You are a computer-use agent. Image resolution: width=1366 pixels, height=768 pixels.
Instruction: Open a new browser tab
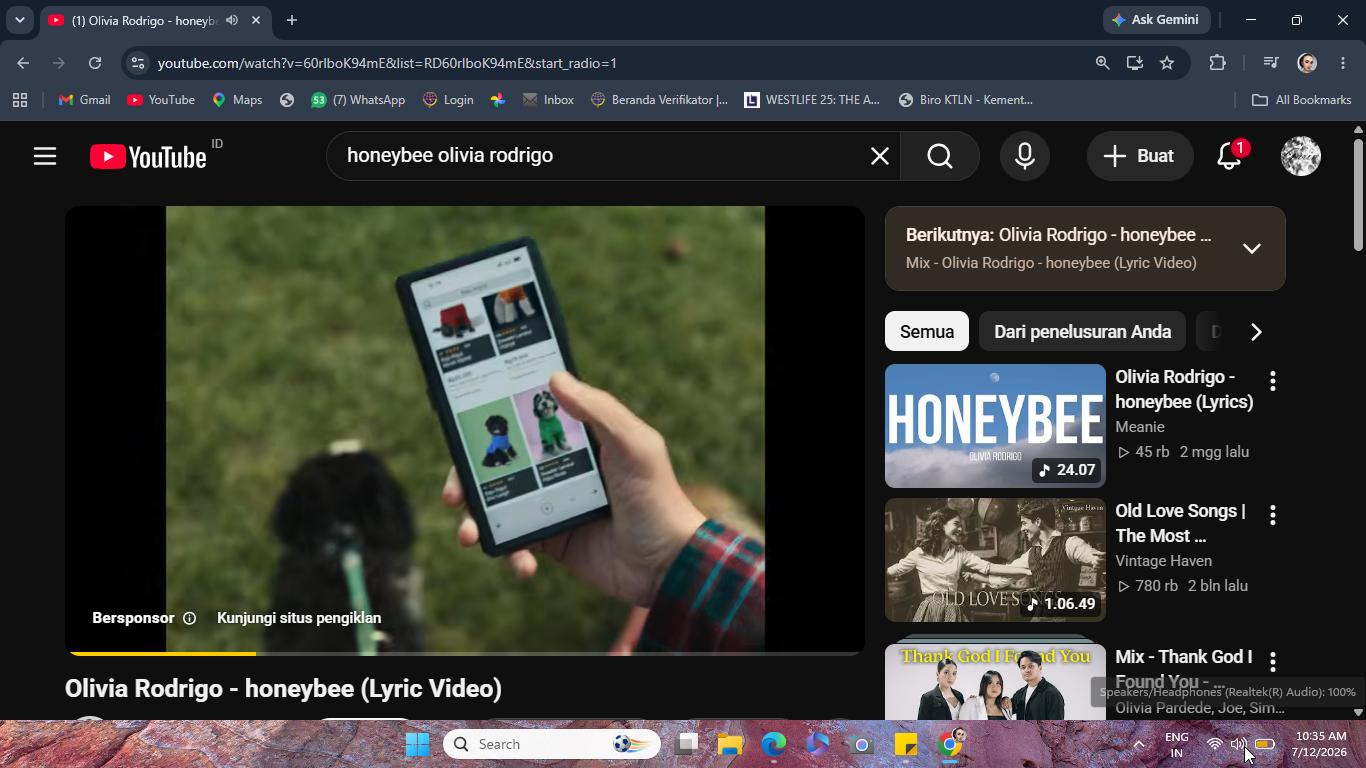coord(291,20)
